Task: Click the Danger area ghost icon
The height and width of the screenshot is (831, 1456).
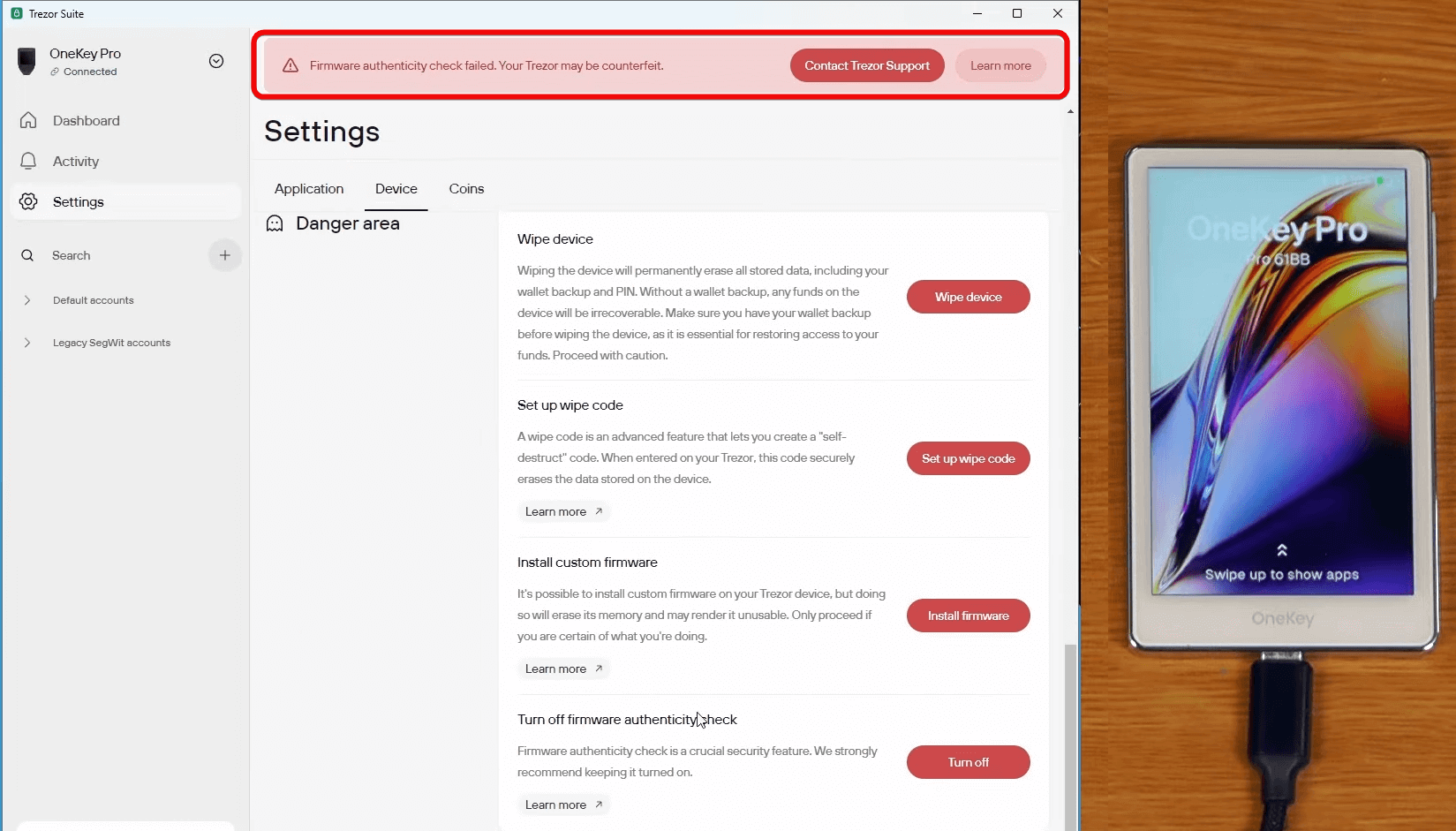Action: tap(275, 223)
